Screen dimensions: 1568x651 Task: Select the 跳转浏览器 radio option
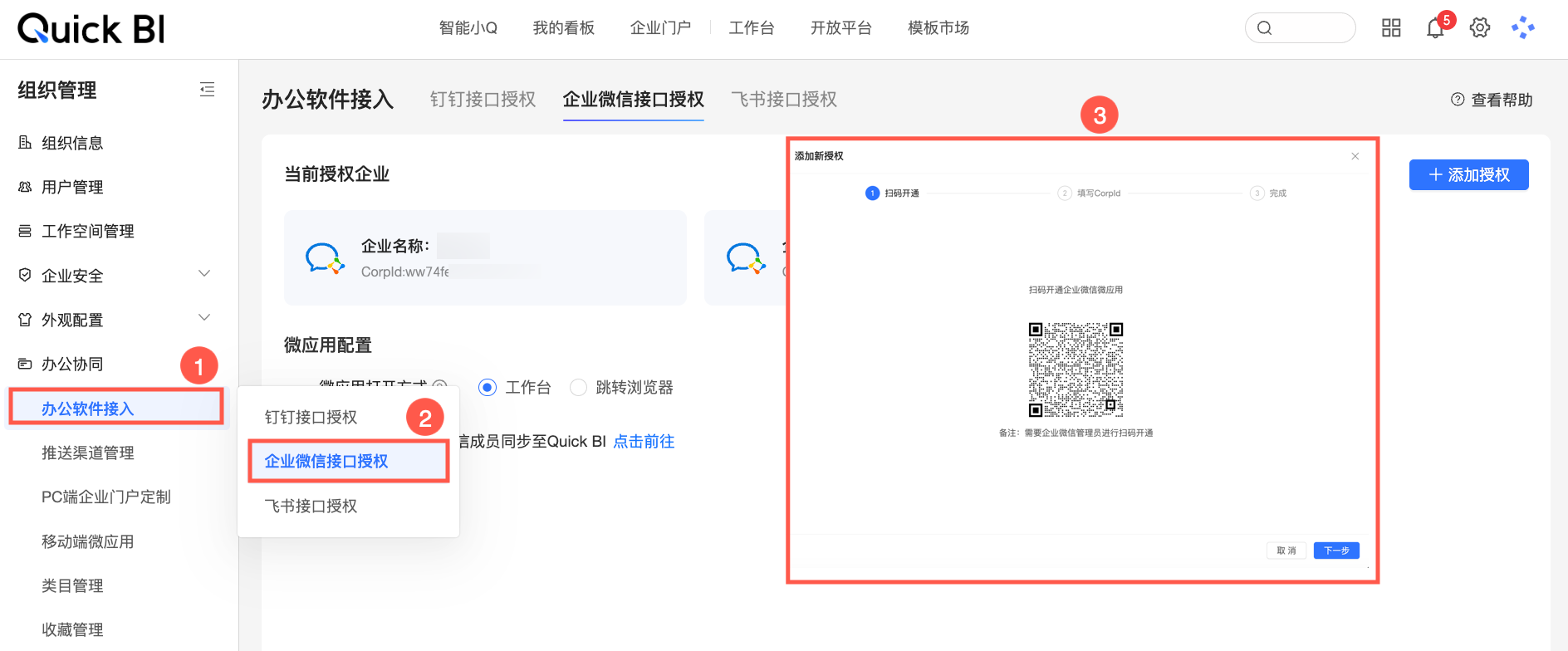click(579, 388)
